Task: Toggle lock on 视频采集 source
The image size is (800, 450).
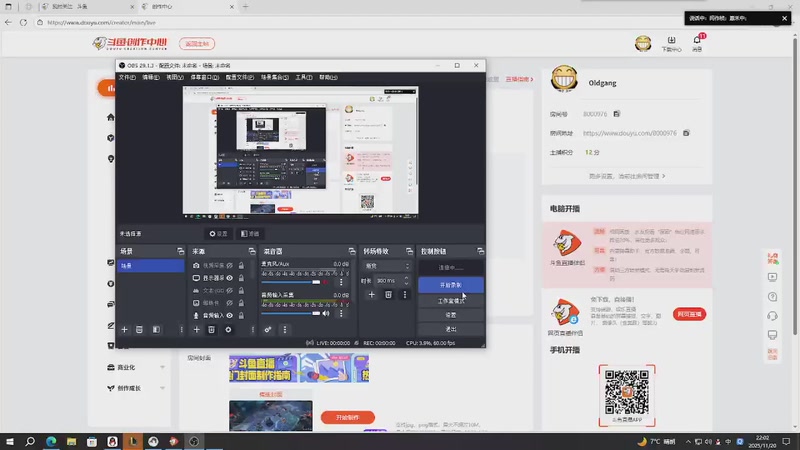Action: click(x=241, y=266)
